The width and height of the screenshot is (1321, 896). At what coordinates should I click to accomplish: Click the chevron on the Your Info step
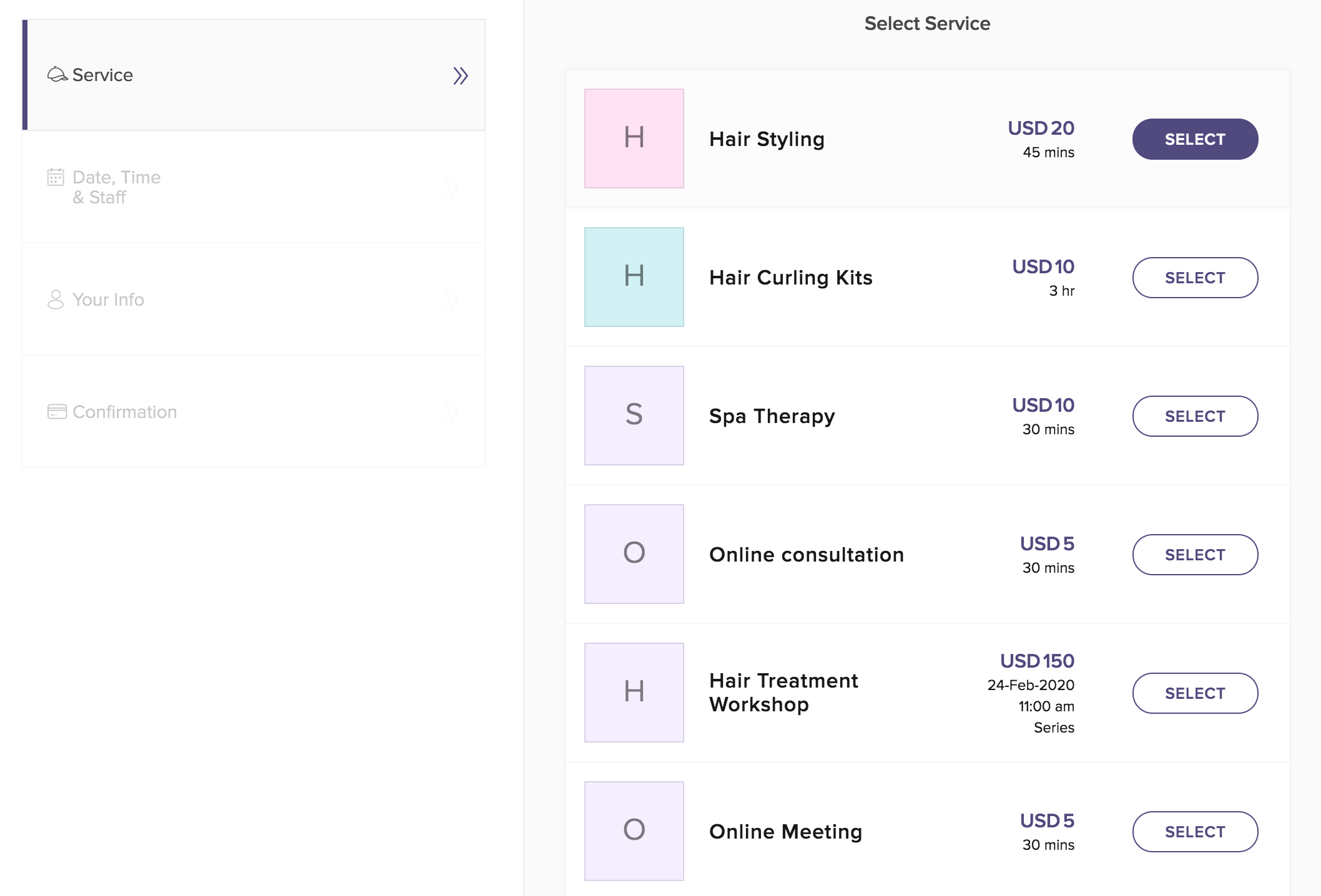click(451, 299)
